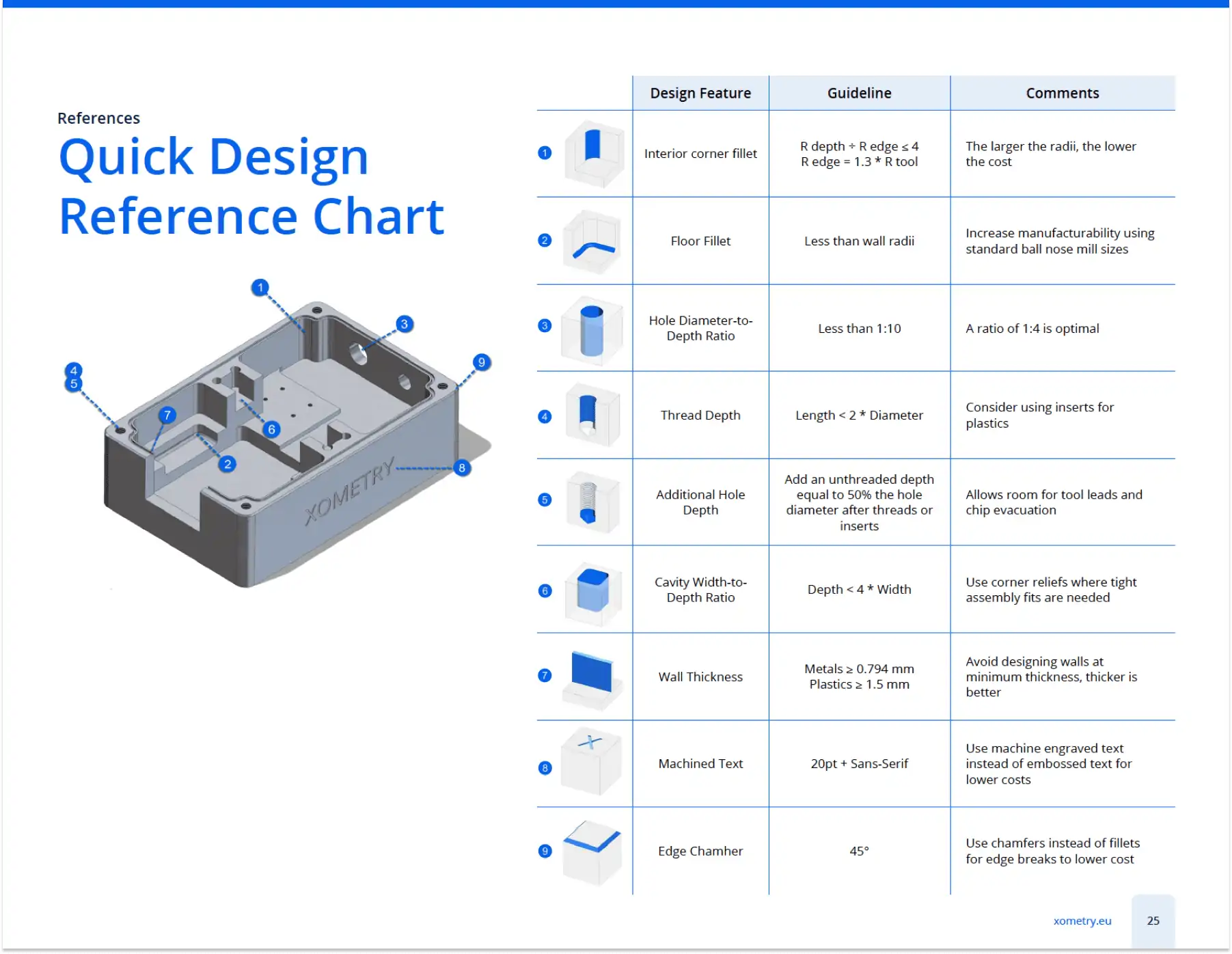The width and height of the screenshot is (1232, 954).
Task: Click 'The larger the radii' comment
Action: coord(1051,154)
